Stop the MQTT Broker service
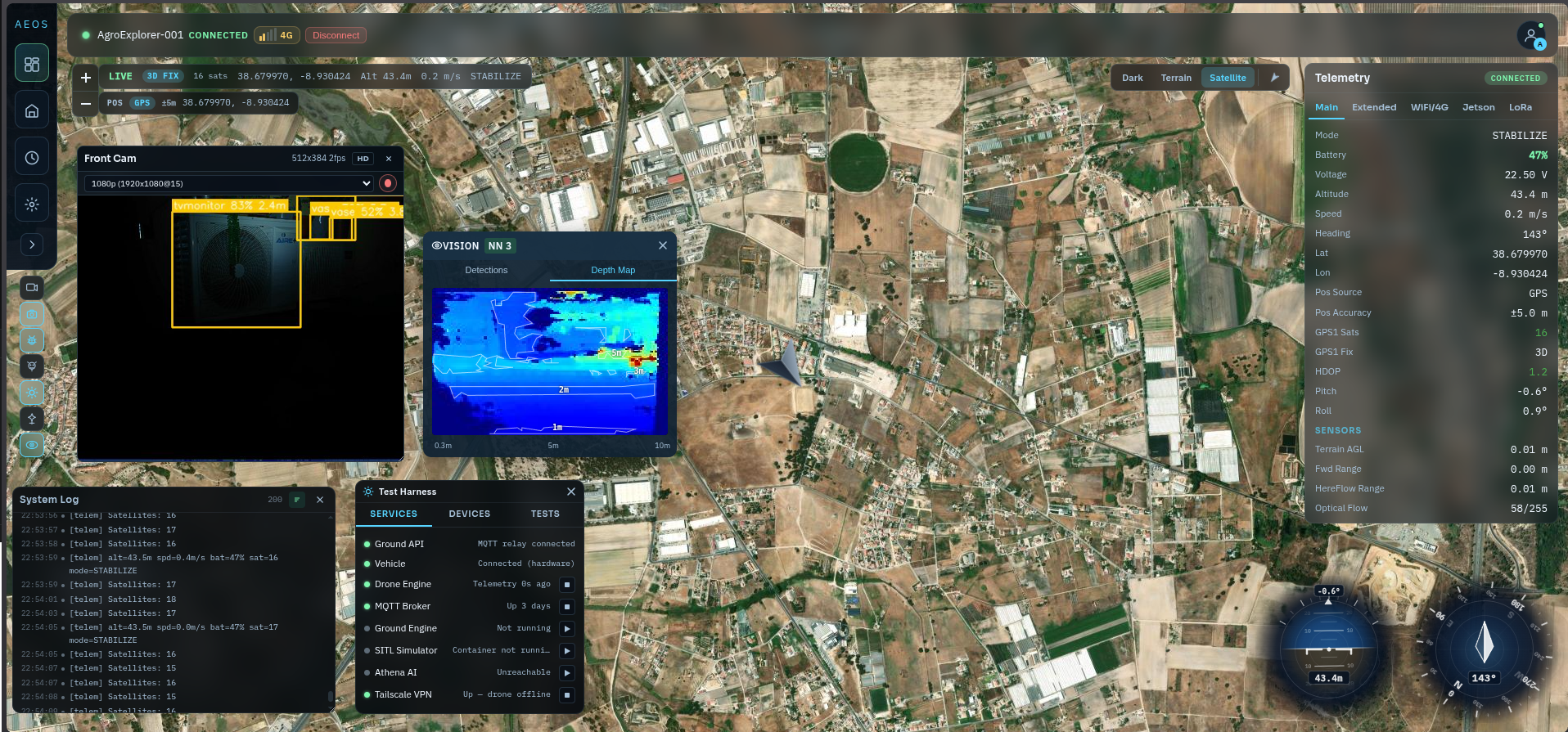The height and width of the screenshot is (732, 1568). (x=567, y=607)
